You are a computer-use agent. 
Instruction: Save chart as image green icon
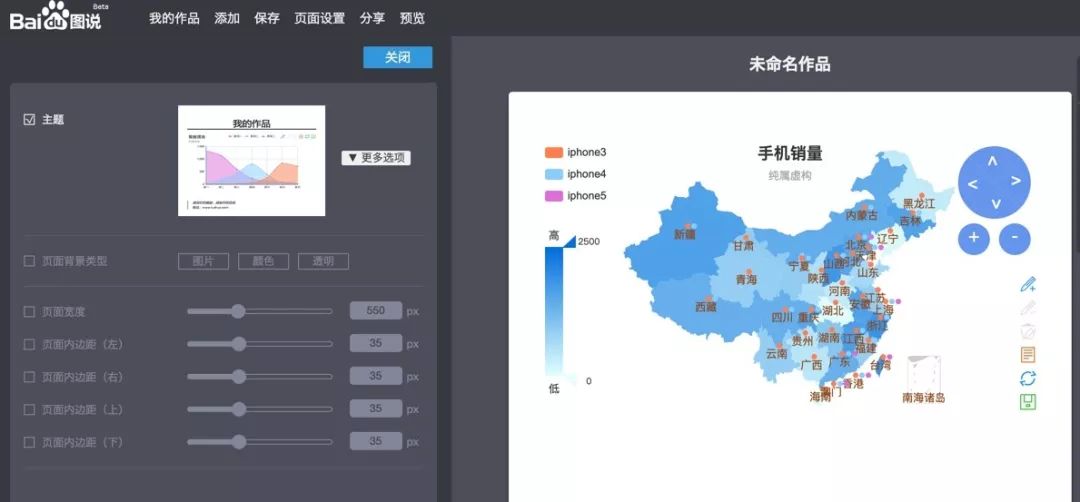coord(1028,401)
